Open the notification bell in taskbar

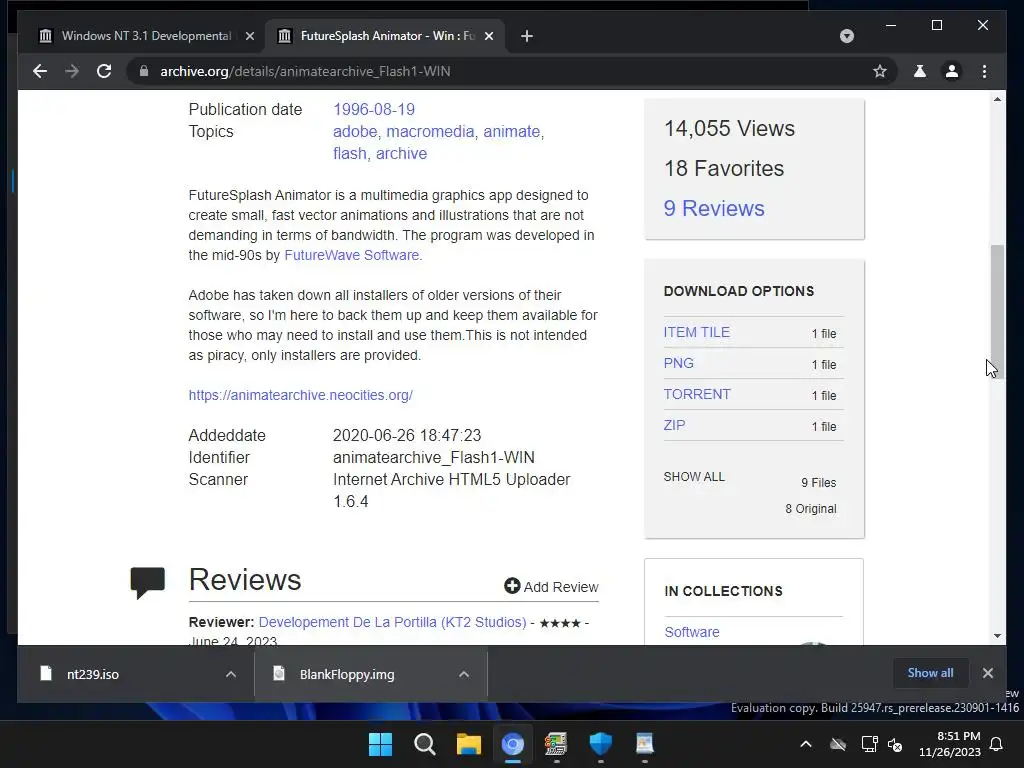pyautogui.click(x=997, y=744)
